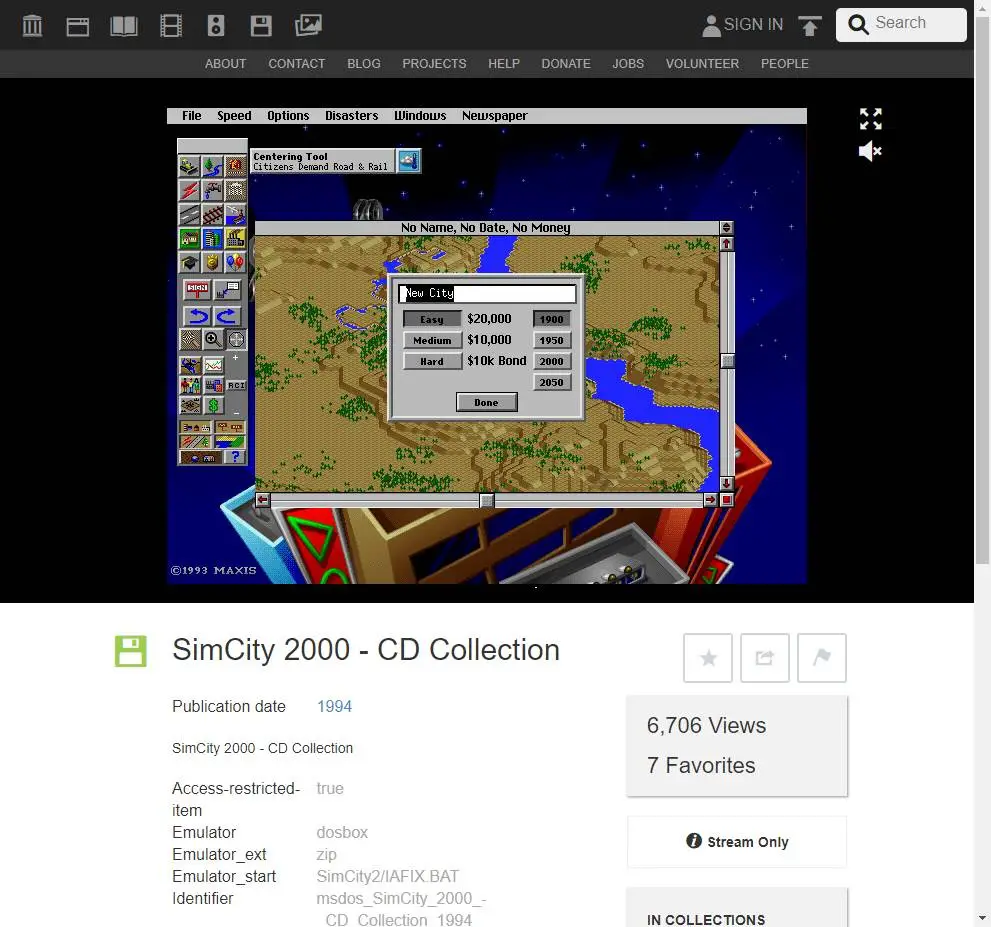The height and width of the screenshot is (927, 991).
Task: Click map window vertical scroll thumb
Action: pos(727,361)
